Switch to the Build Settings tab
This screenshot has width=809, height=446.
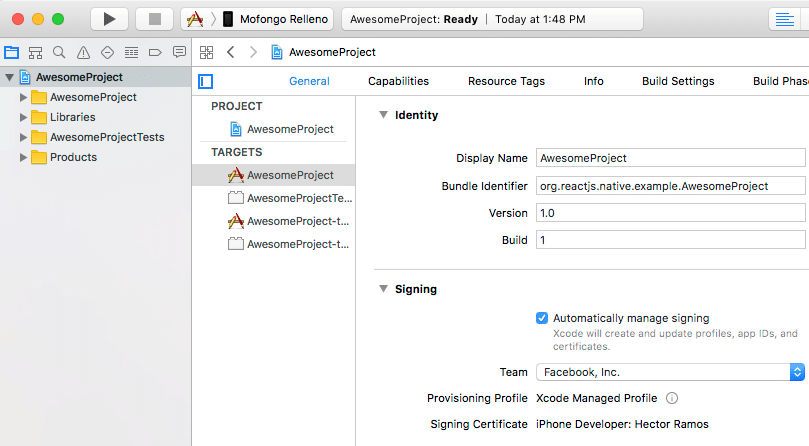tap(677, 81)
